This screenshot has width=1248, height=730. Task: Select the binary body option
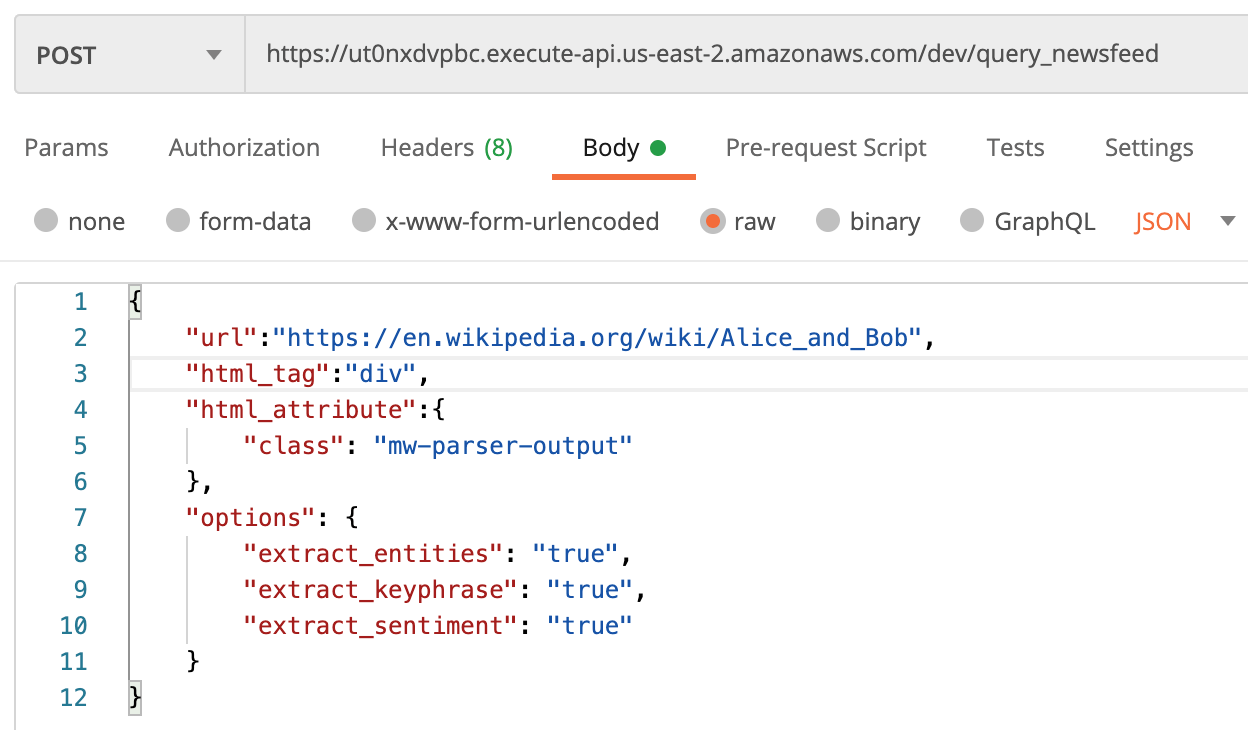[x=868, y=221]
